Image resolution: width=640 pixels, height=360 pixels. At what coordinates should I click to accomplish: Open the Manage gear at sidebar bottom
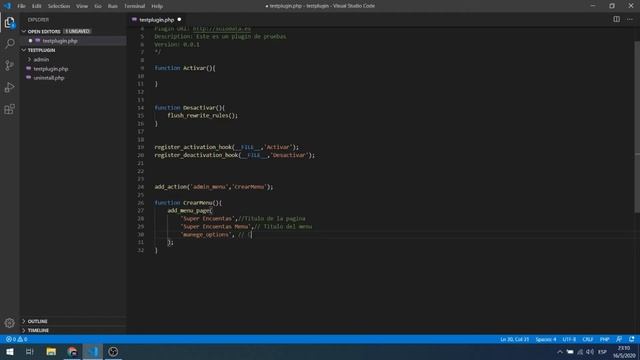(9, 323)
